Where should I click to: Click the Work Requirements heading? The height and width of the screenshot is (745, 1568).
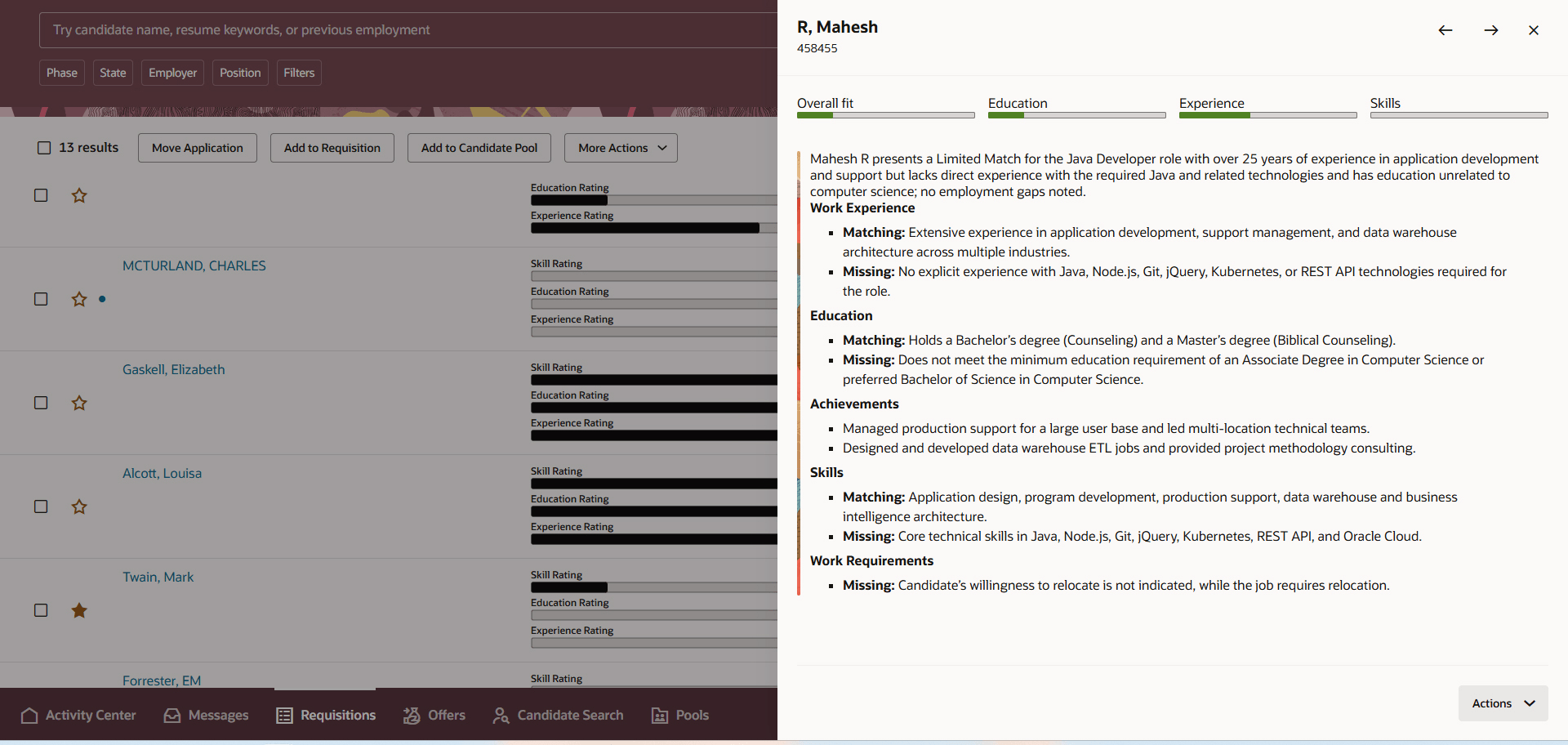tap(871, 561)
